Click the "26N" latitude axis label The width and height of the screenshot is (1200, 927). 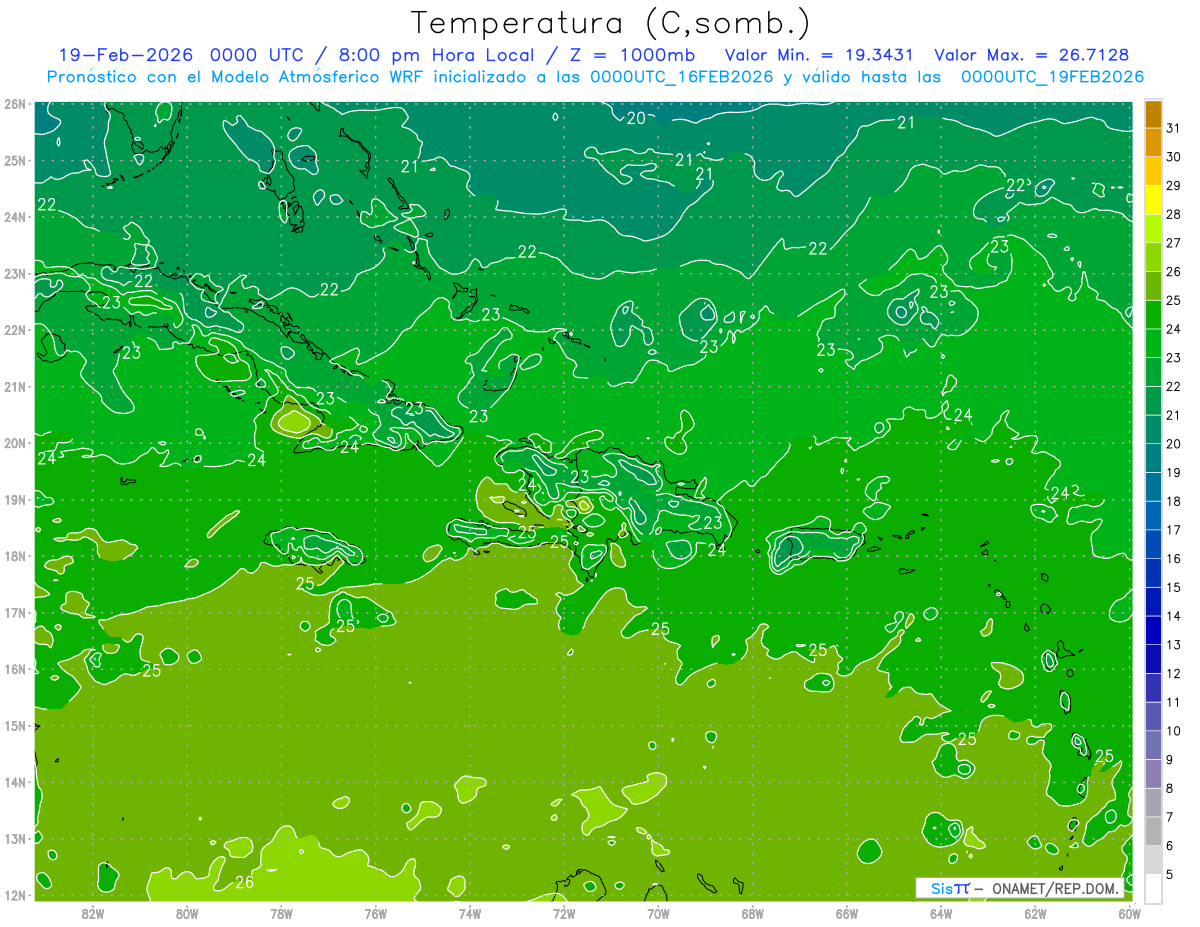click(15, 104)
